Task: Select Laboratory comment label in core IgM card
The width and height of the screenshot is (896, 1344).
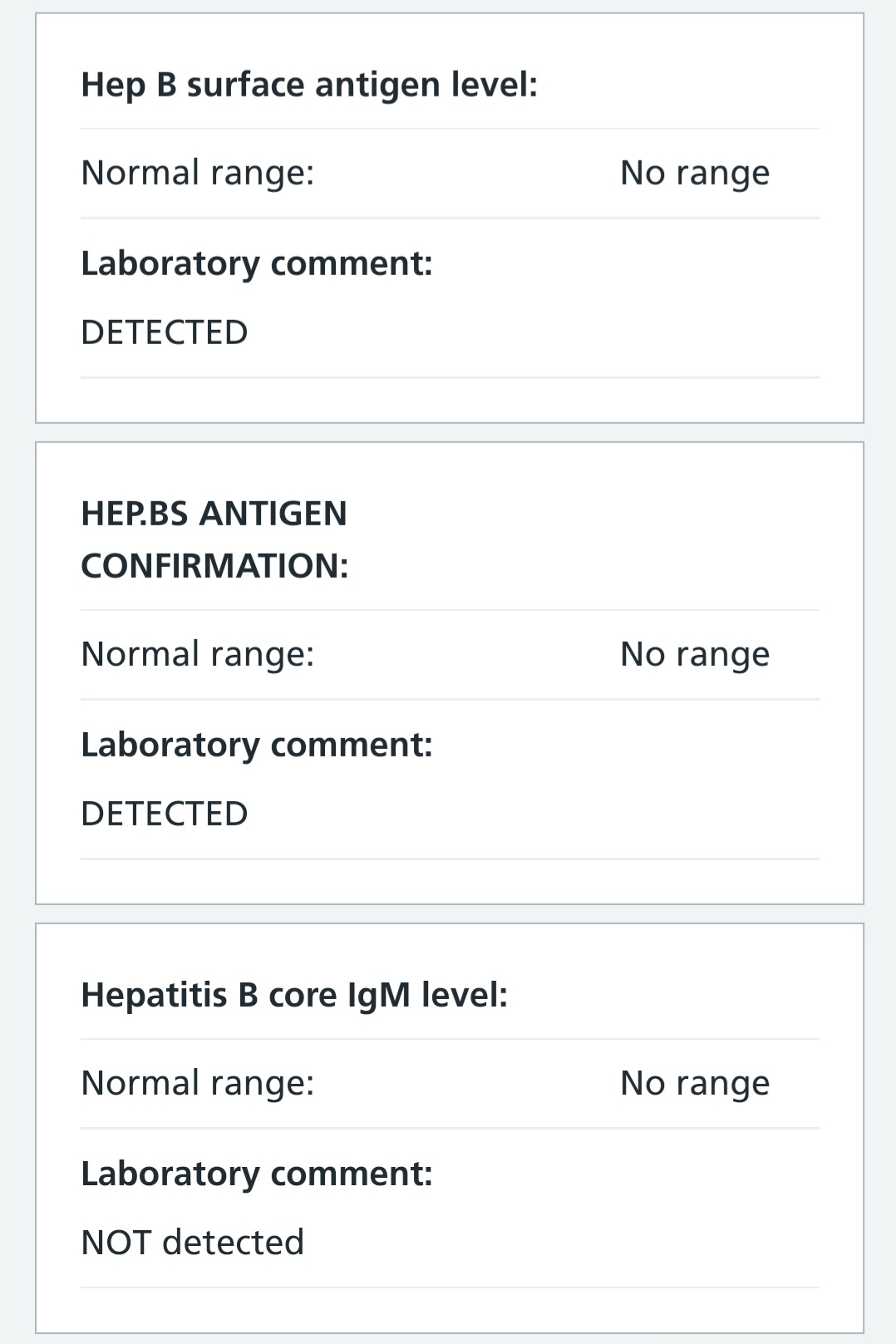Action: pyautogui.click(x=257, y=1174)
